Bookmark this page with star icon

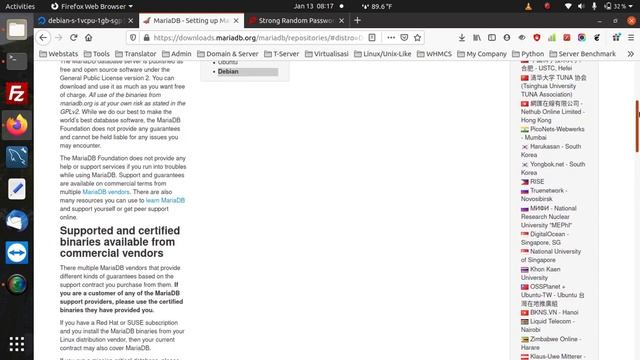click(x=417, y=38)
